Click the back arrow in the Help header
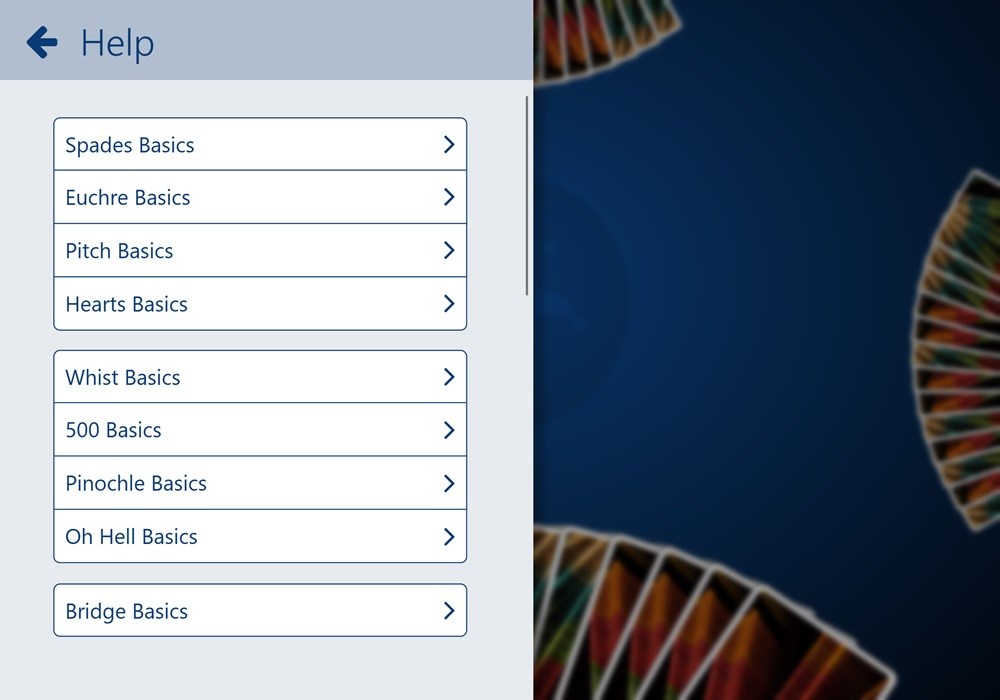The image size is (1000, 700). click(41, 41)
